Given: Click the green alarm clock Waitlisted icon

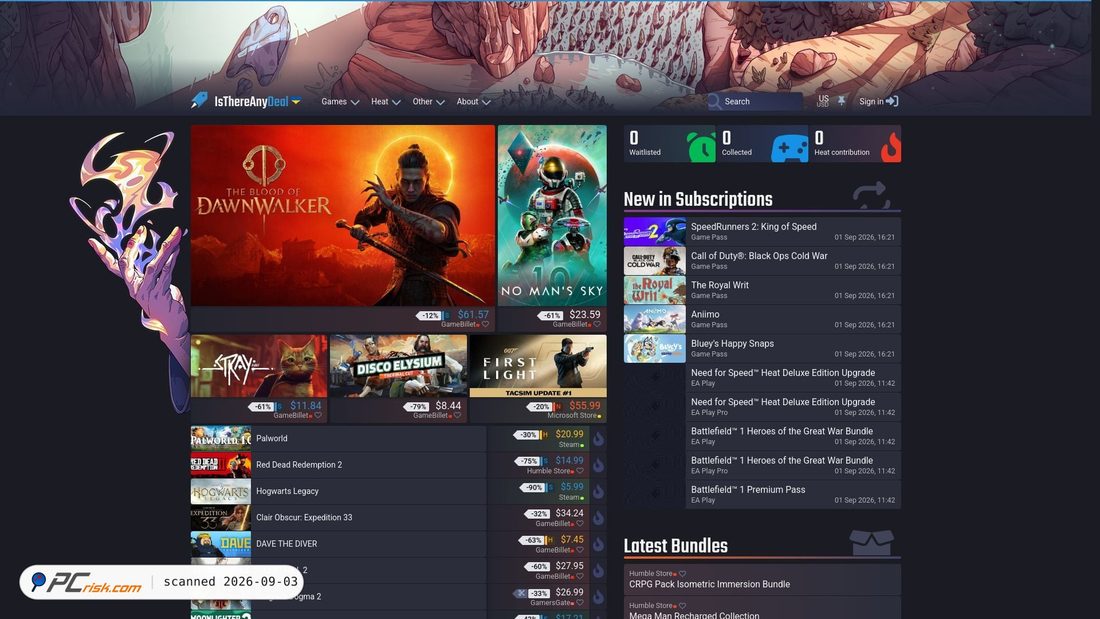Looking at the screenshot, I should (701, 147).
